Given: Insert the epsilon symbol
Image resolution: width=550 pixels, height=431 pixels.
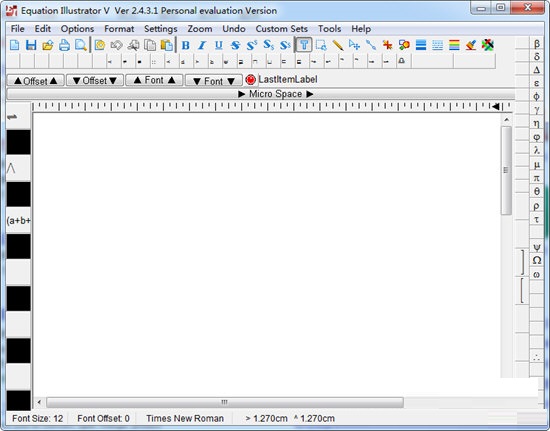Looking at the screenshot, I should point(537,83).
